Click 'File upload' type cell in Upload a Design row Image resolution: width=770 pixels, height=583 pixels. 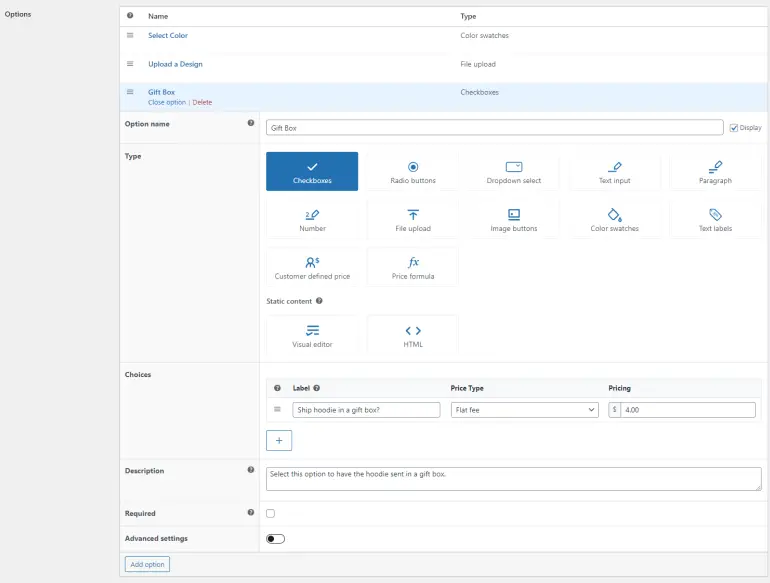pyautogui.click(x=478, y=64)
